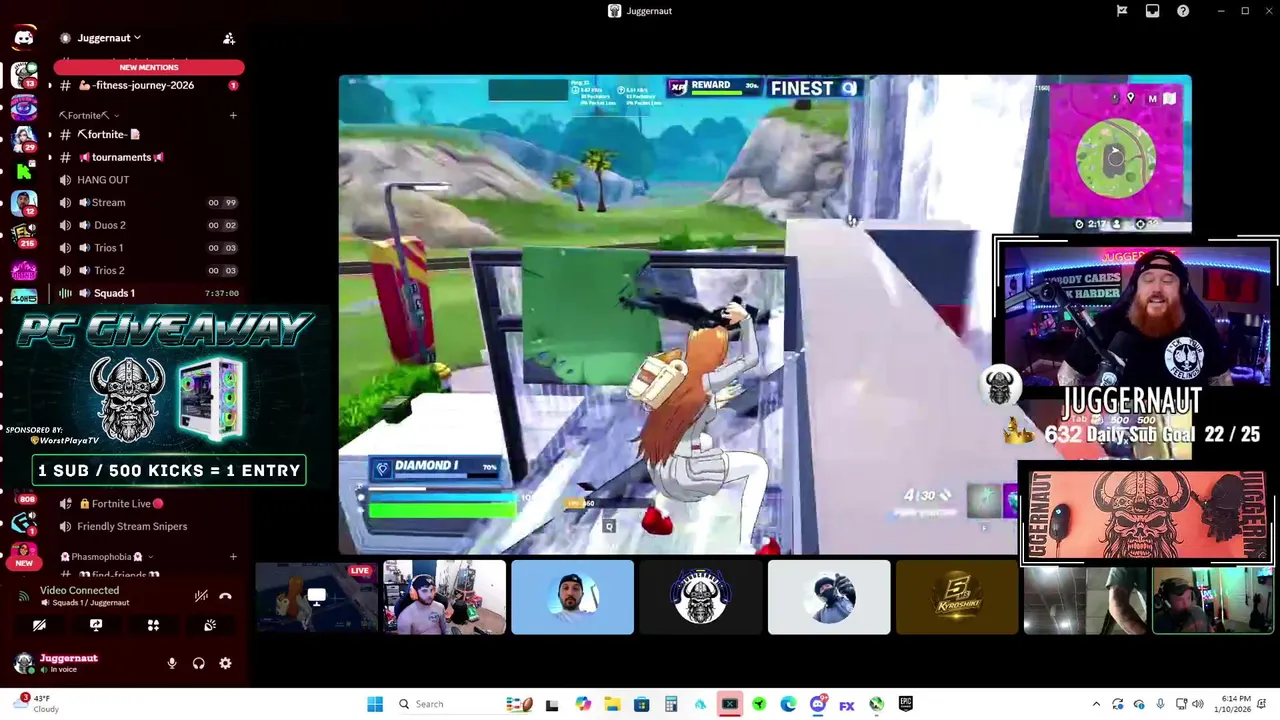Select blue background avatar participant tile
The image size is (1280, 720).
(572, 597)
